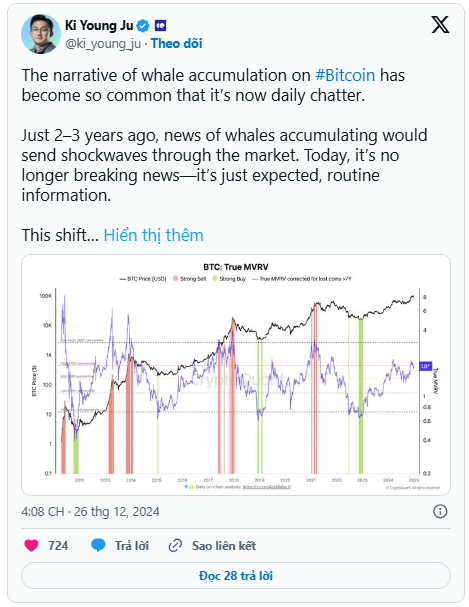The width and height of the screenshot is (469, 607).
Task: Click the affiliation badge beside the name
Action: [161, 26]
